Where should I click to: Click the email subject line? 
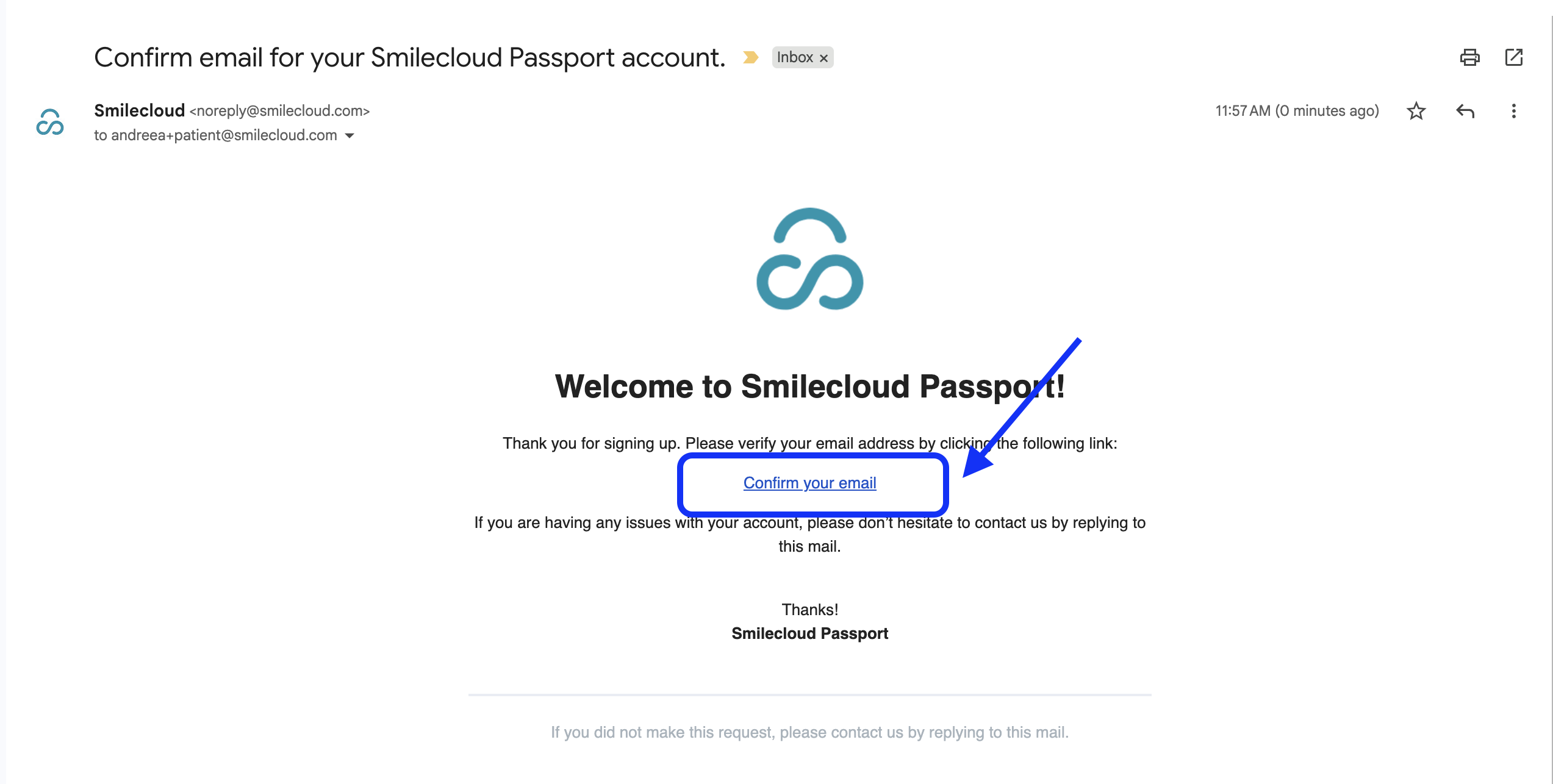[409, 57]
